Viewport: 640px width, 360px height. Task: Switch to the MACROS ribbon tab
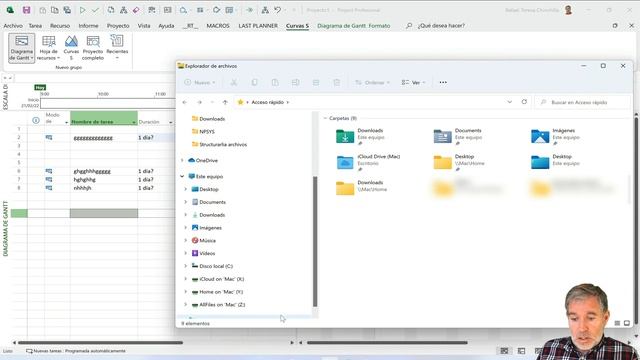(x=218, y=26)
